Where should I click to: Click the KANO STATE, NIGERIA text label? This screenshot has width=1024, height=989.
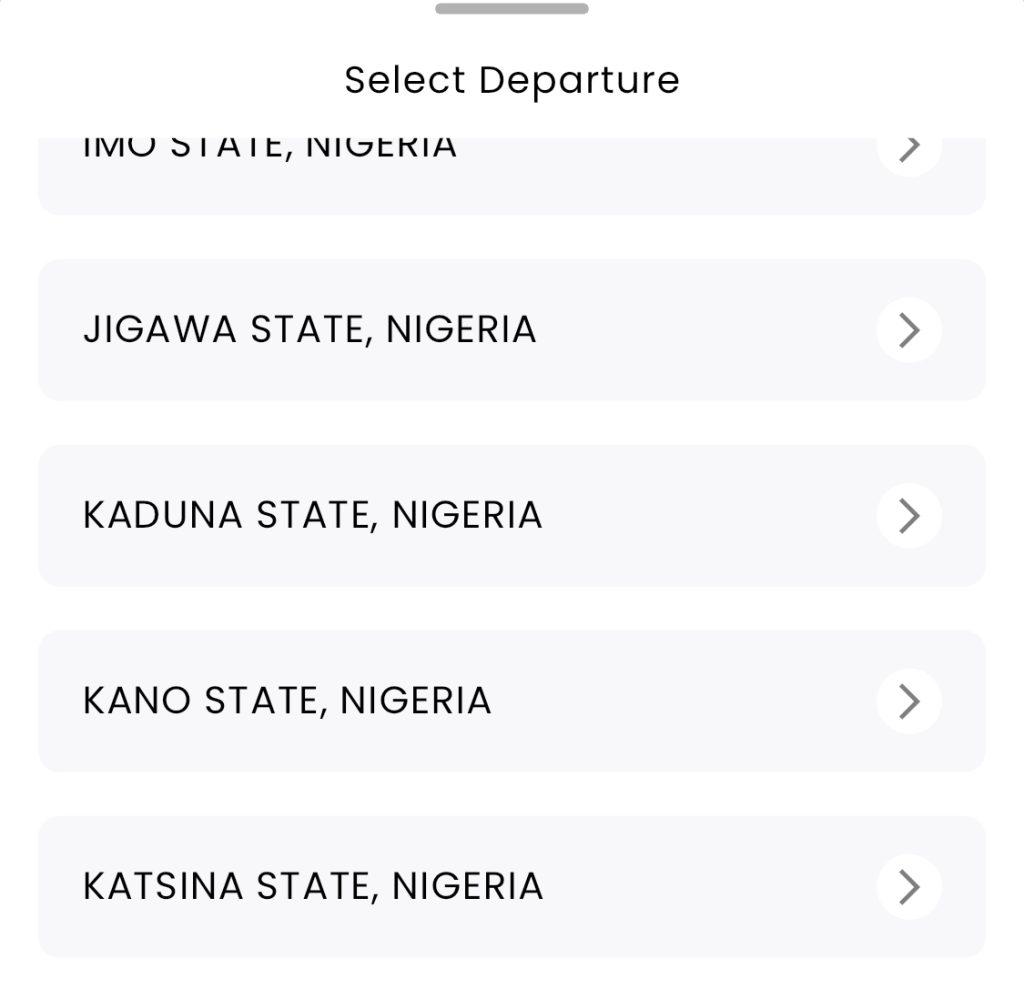coord(287,701)
